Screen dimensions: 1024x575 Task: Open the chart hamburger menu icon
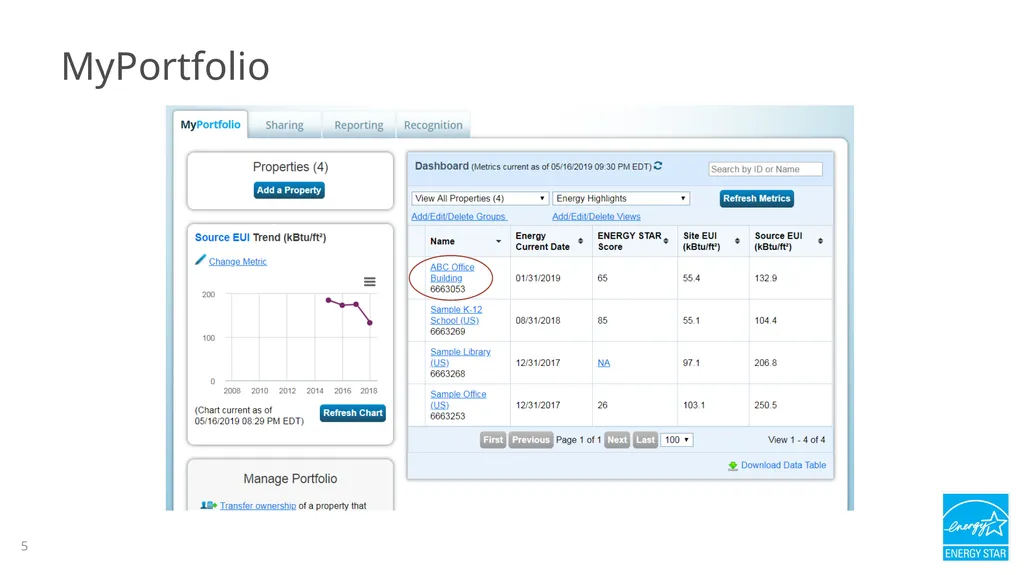click(x=370, y=282)
